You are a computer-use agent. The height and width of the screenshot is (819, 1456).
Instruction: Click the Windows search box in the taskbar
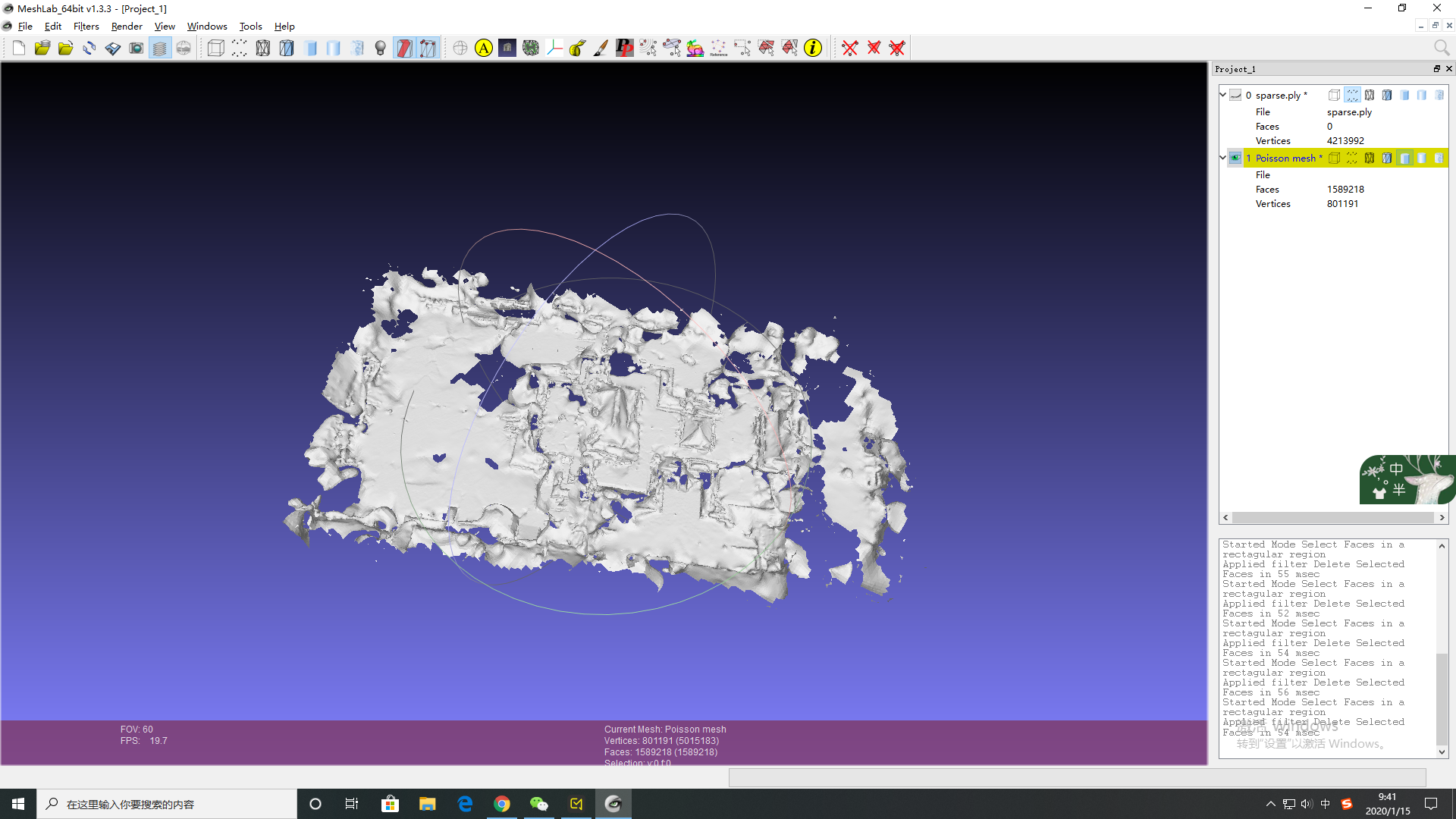click(167, 804)
